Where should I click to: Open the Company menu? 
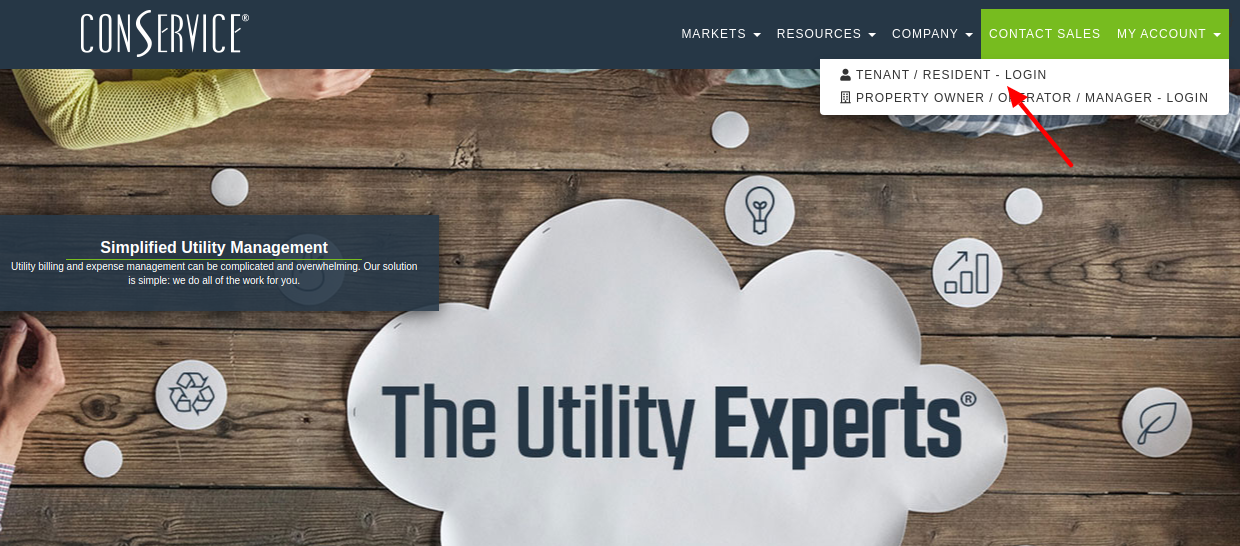coord(932,34)
